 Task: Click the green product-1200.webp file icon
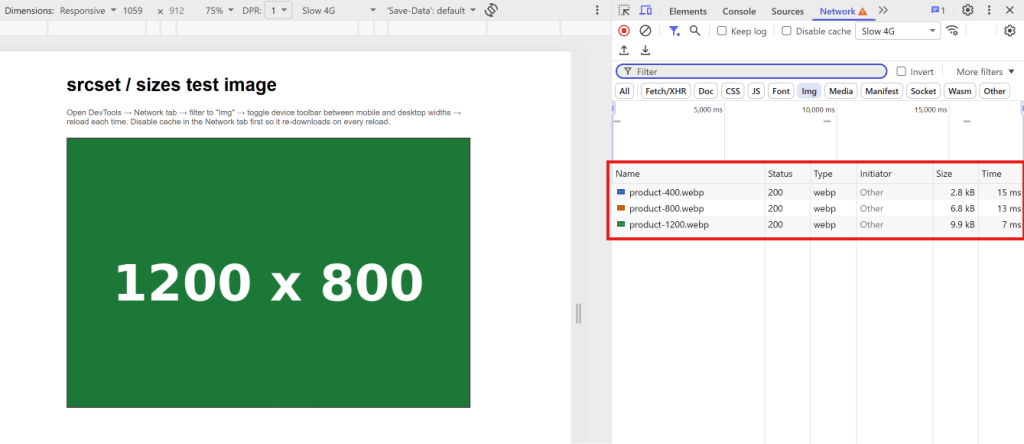[621, 224]
